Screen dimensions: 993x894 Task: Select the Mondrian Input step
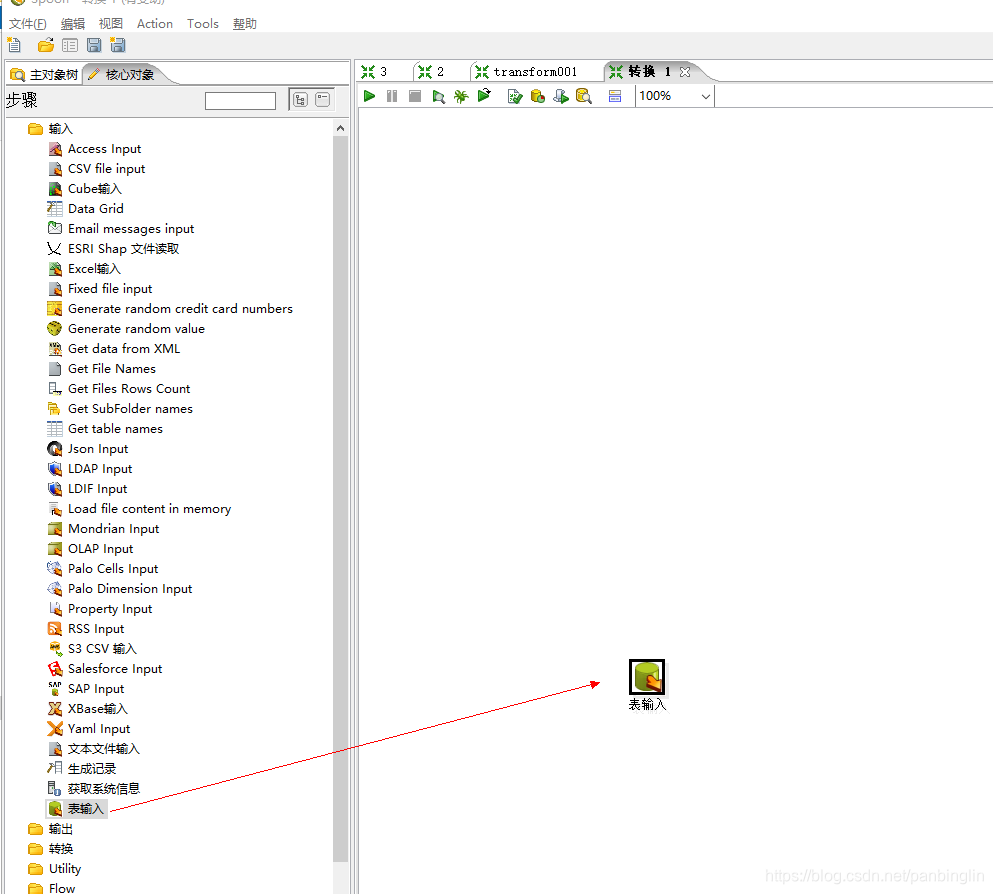pos(103,529)
